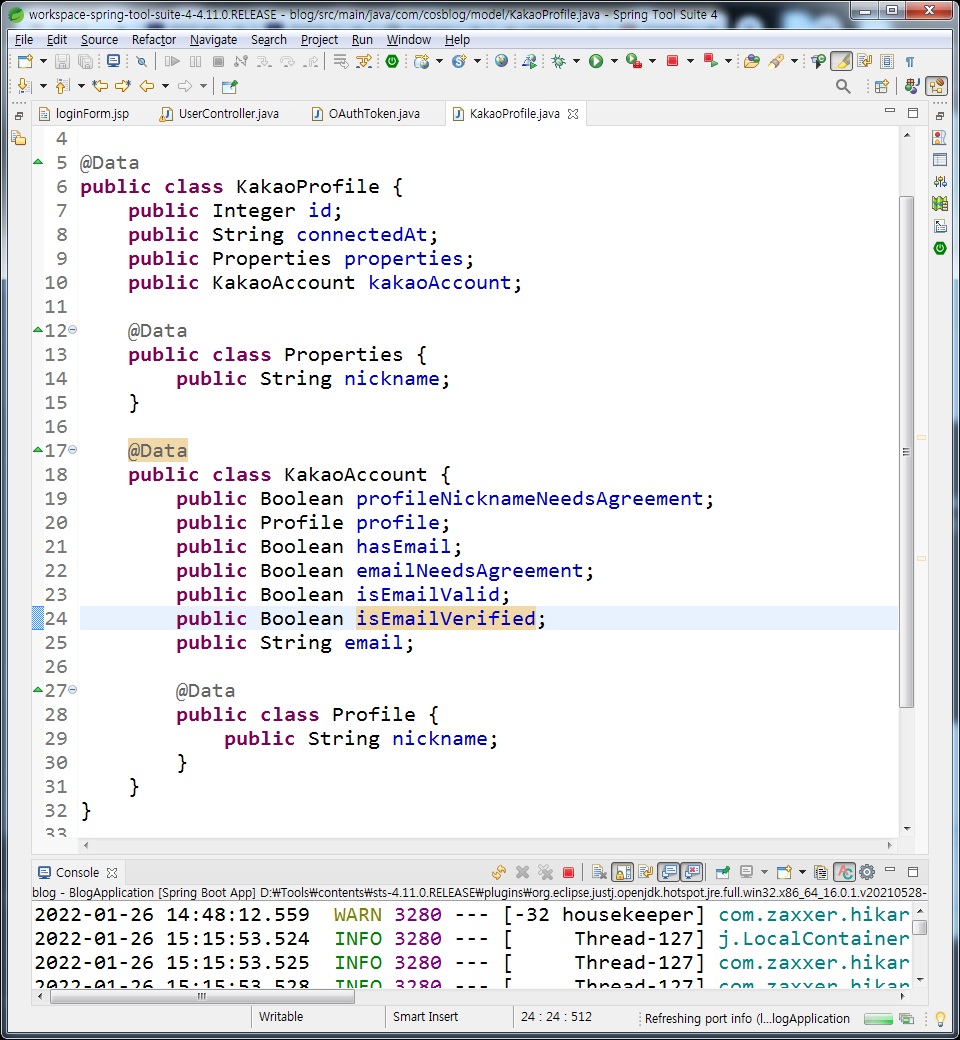960x1040 pixels.
Task: Open the Navigate menu
Action: [213, 40]
